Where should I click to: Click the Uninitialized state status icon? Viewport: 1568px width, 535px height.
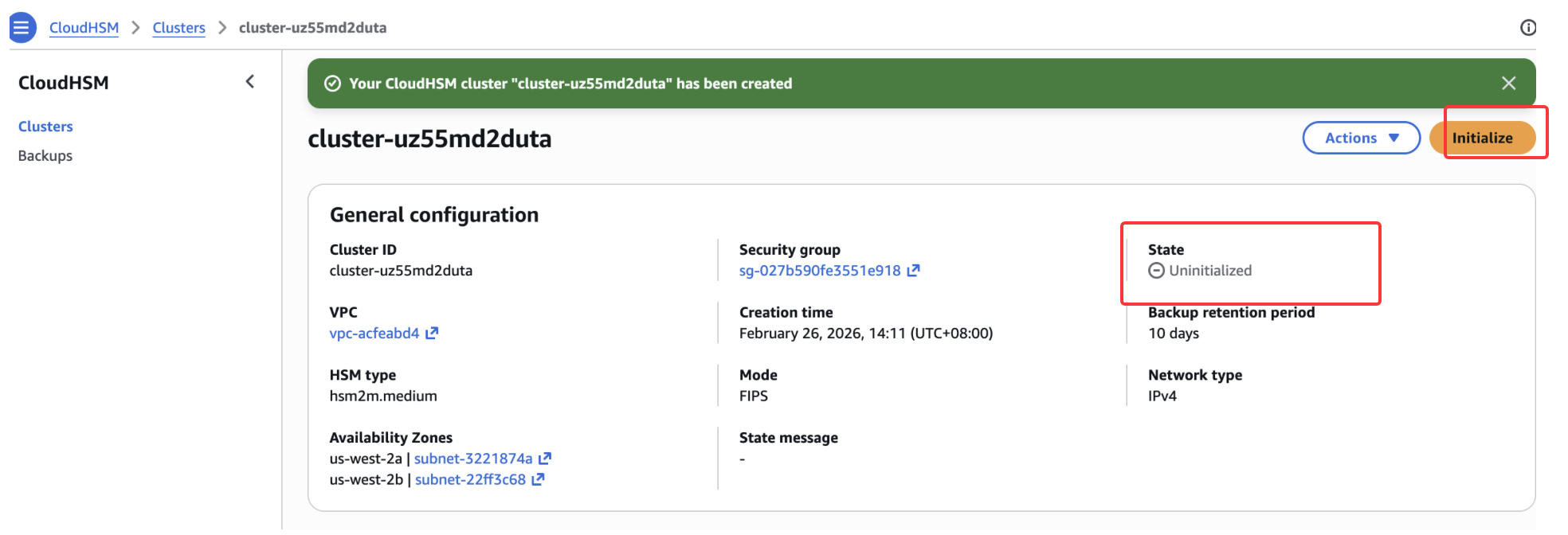pos(1156,271)
